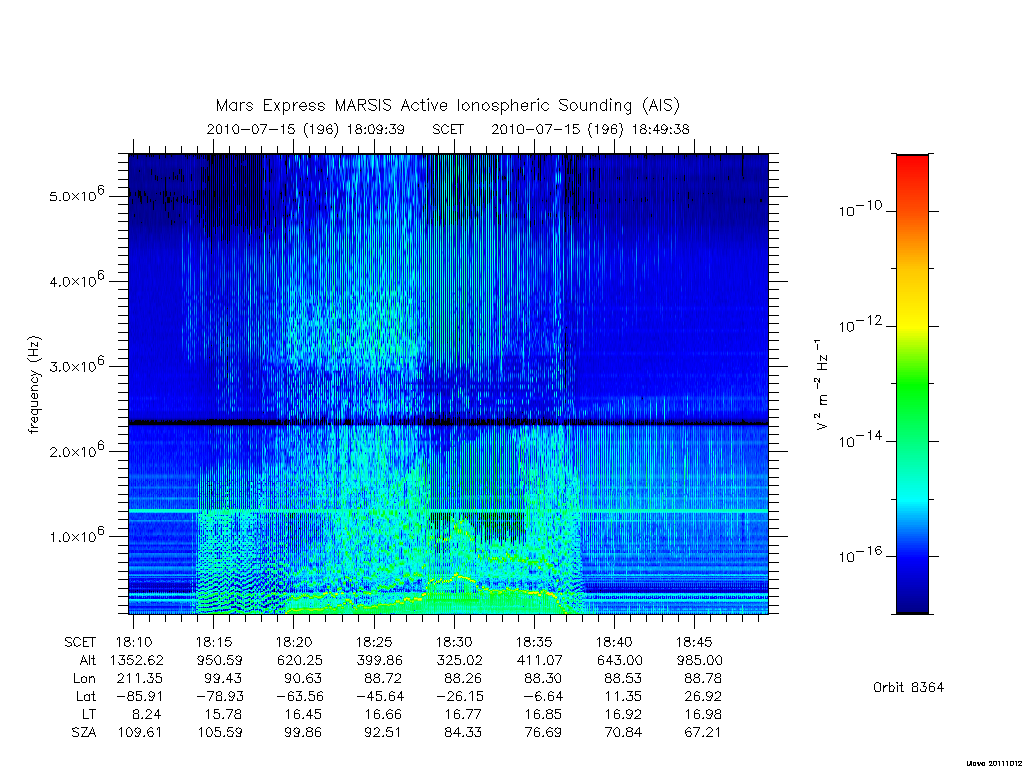The width and height of the screenshot is (1024, 768).
Task: Click the altitude value 950.59
Action: pos(220,660)
